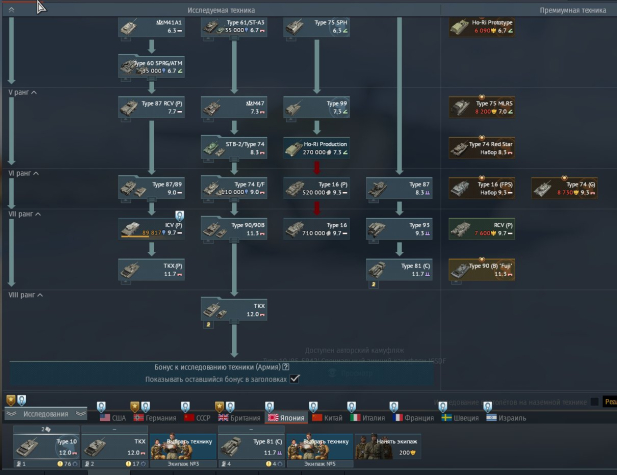Select the Type 60 SPRG/ATM vehicle
This screenshot has height=475, width=617.
pos(151,66)
